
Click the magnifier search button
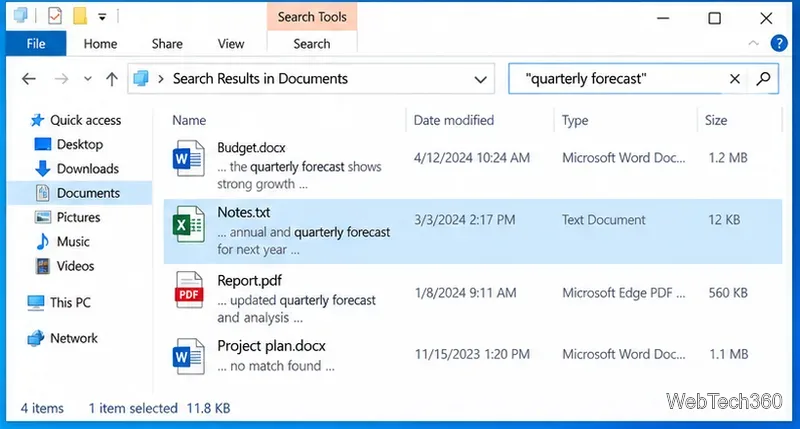(763, 79)
